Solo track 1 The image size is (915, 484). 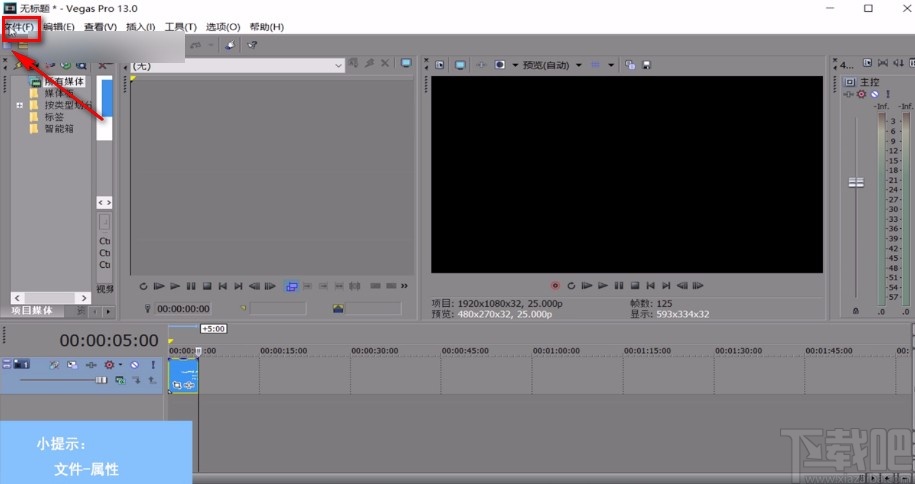pos(153,365)
